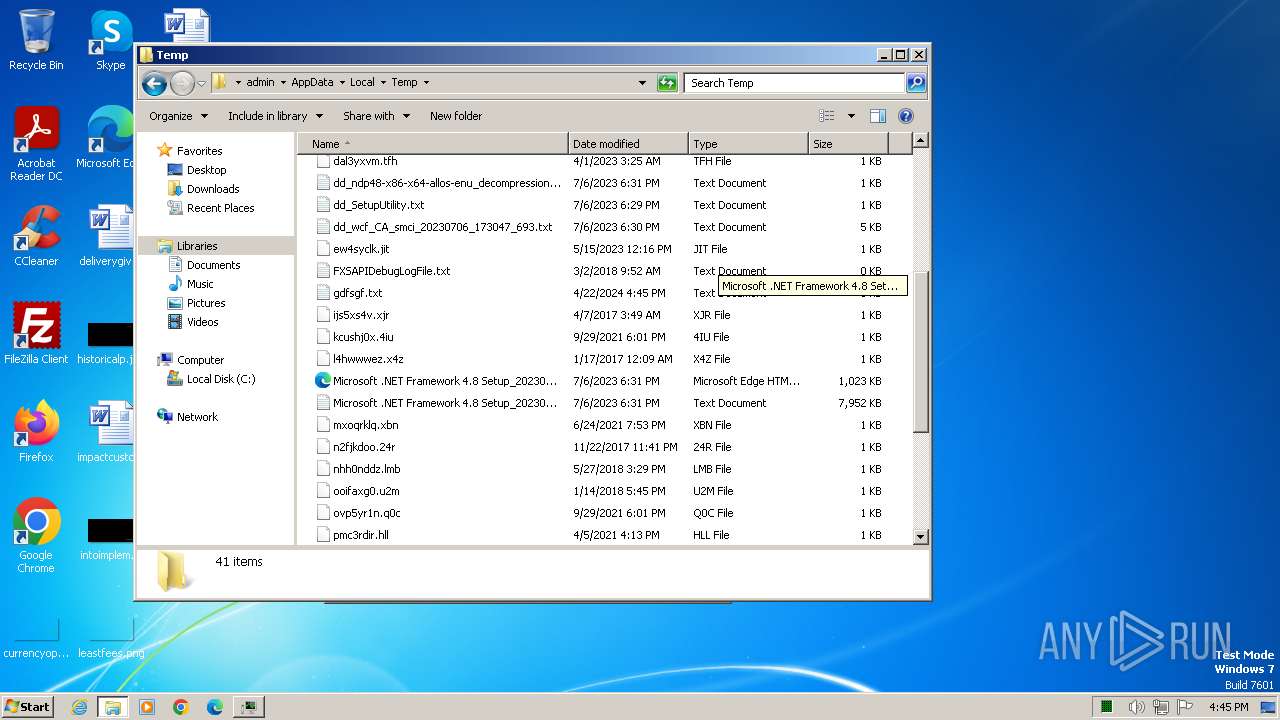Select Computer in navigation pane
Image resolution: width=1280 pixels, height=720 pixels.
pyautogui.click(x=200, y=360)
